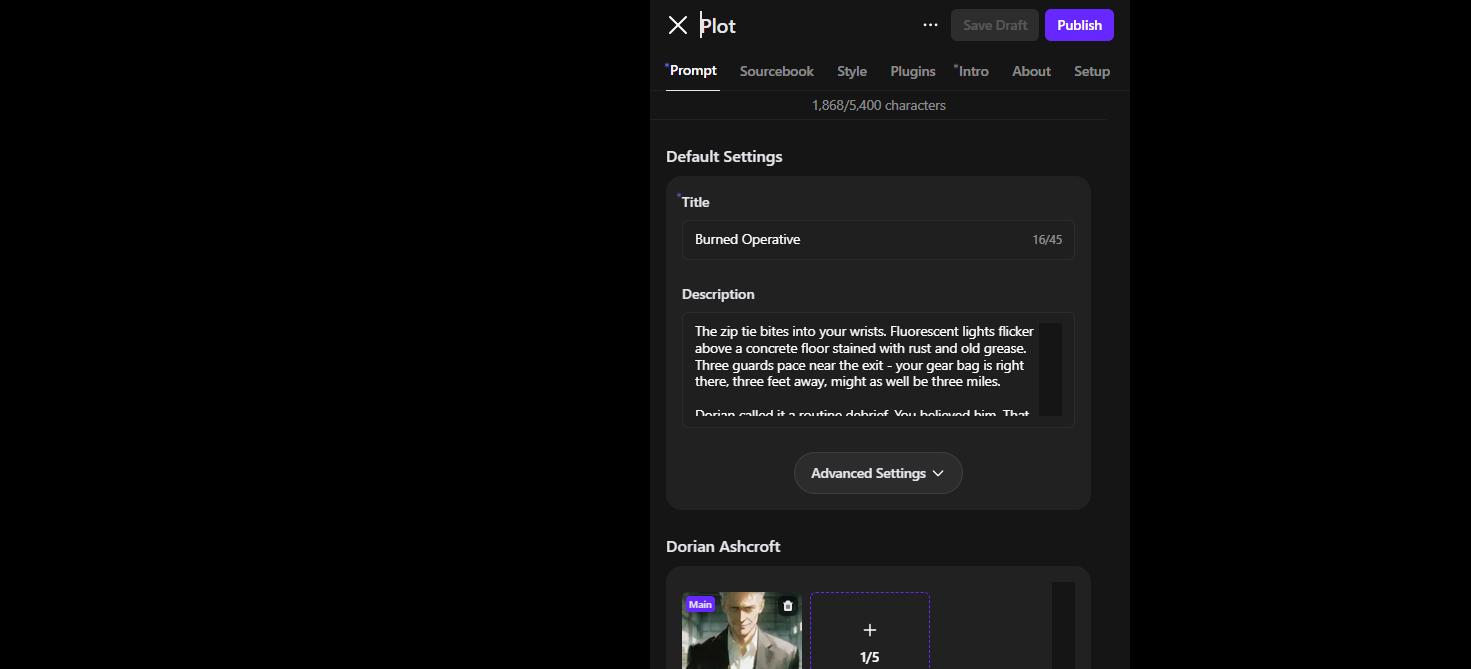
Task: Click the Description box scrollbar
Action: tap(1050, 369)
